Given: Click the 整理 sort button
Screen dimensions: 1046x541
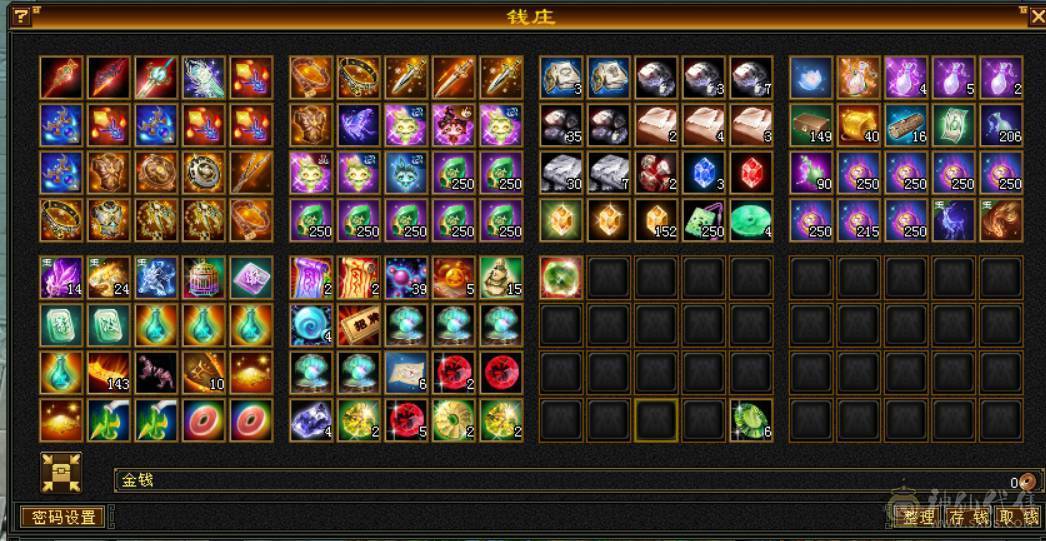Looking at the screenshot, I should 919,517.
